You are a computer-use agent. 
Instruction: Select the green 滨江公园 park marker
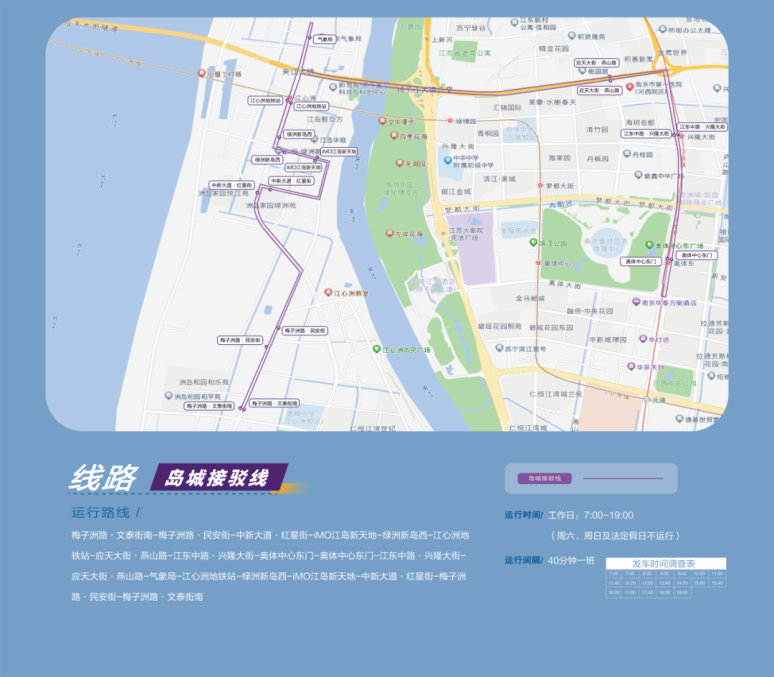pyautogui.click(x=533, y=242)
